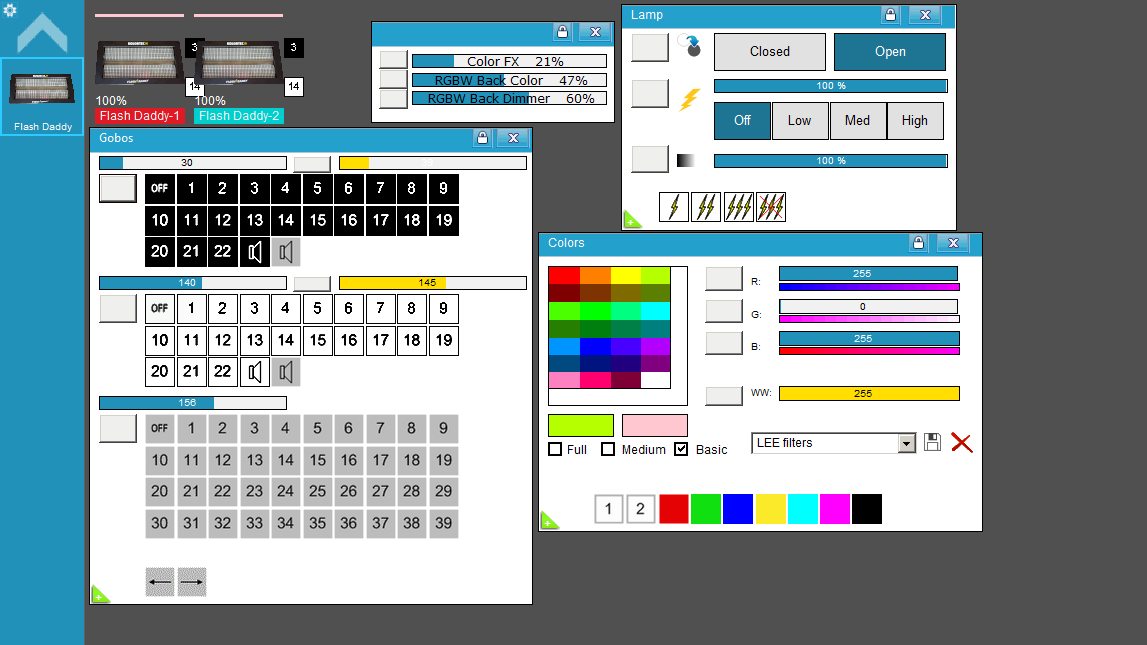Pick the red preset swatch
The width and height of the screenshot is (1147, 645).
pos(673,509)
